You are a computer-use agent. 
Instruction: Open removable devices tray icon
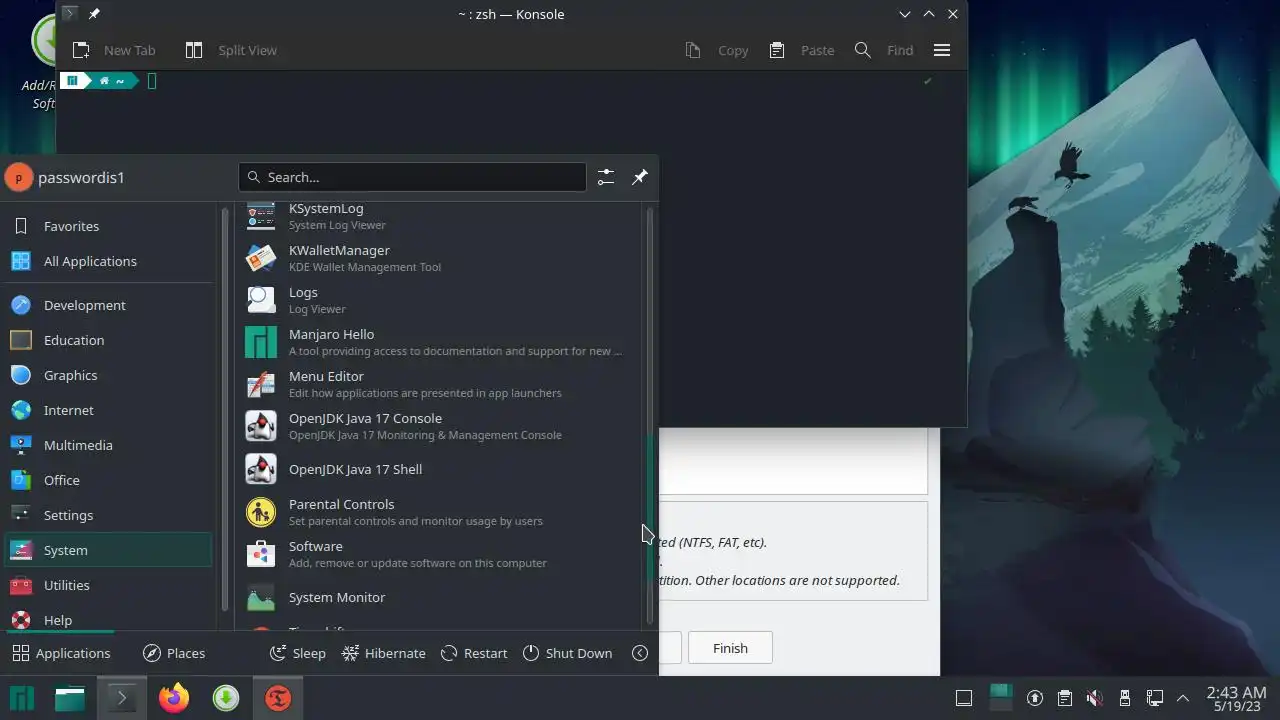coord(1125,698)
